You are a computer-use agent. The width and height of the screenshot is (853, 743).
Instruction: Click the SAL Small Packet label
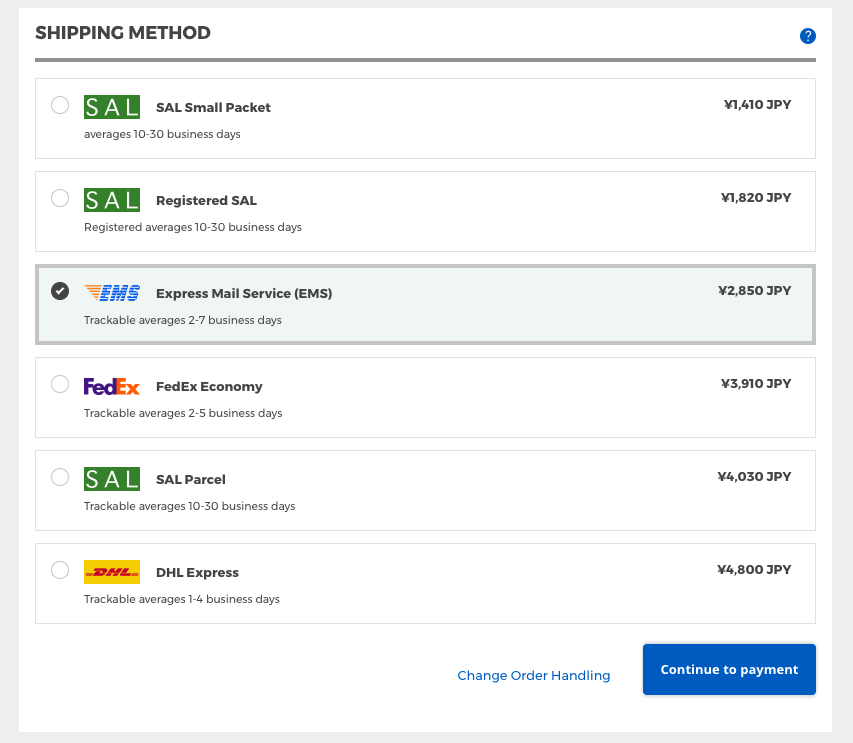[x=213, y=108]
